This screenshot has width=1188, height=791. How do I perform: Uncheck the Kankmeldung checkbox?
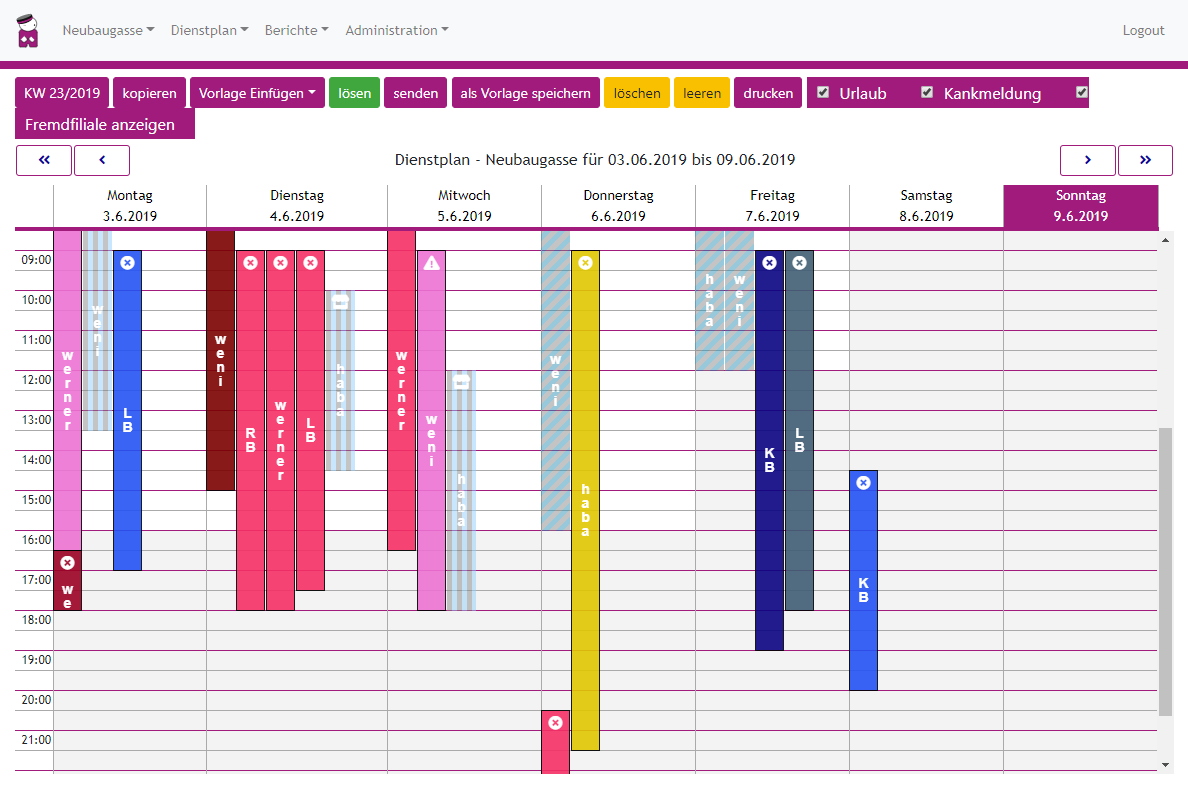tap(927, 92)
